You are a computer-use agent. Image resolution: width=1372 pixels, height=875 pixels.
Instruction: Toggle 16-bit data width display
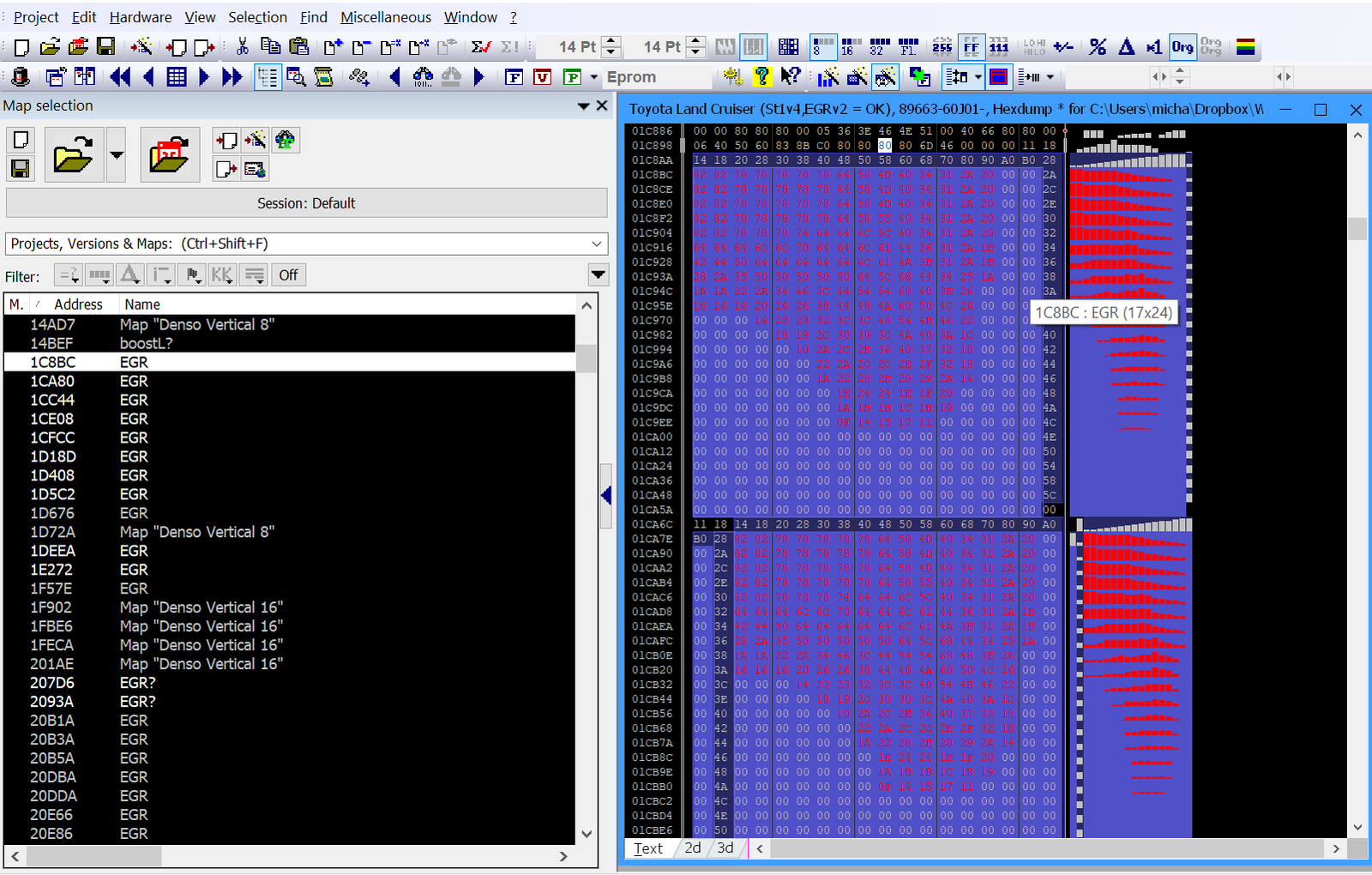tap(851, 47)
